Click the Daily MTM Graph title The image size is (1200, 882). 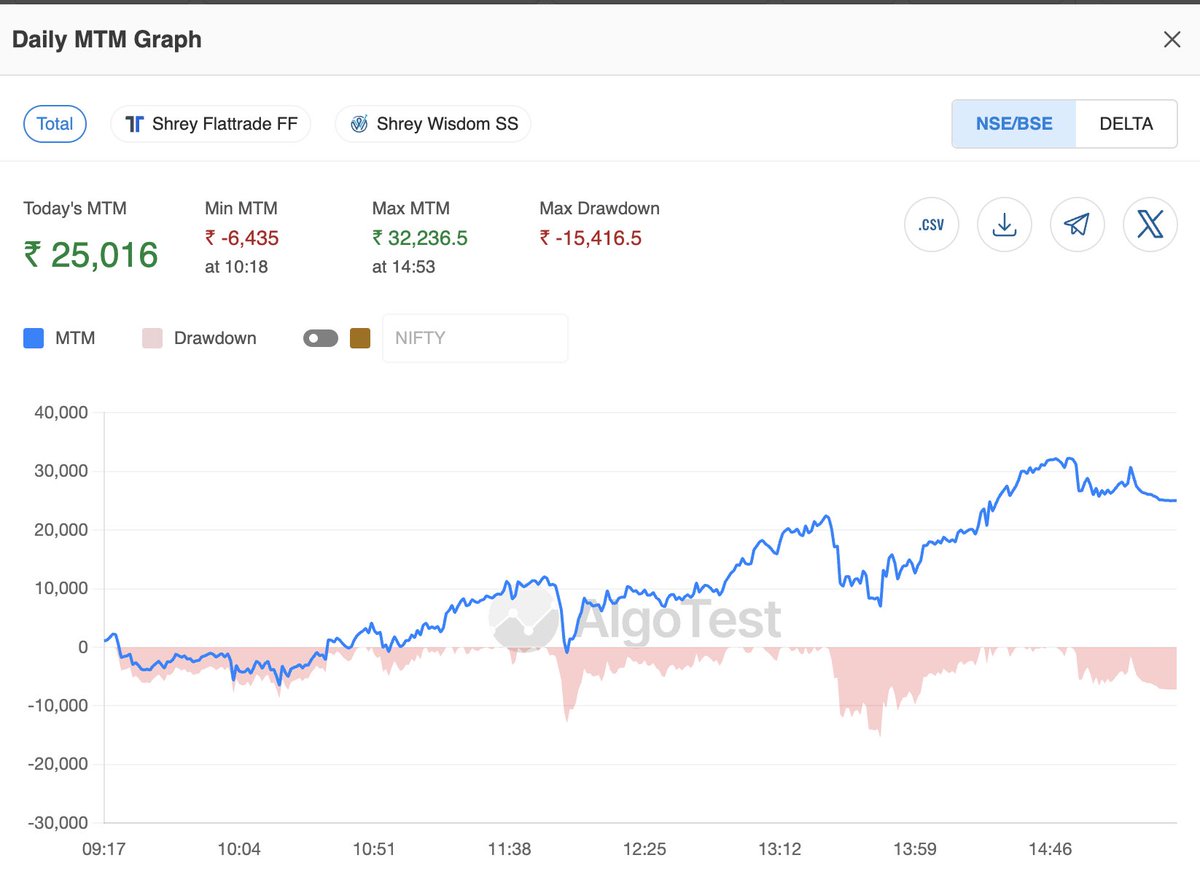tap(107, 40)
